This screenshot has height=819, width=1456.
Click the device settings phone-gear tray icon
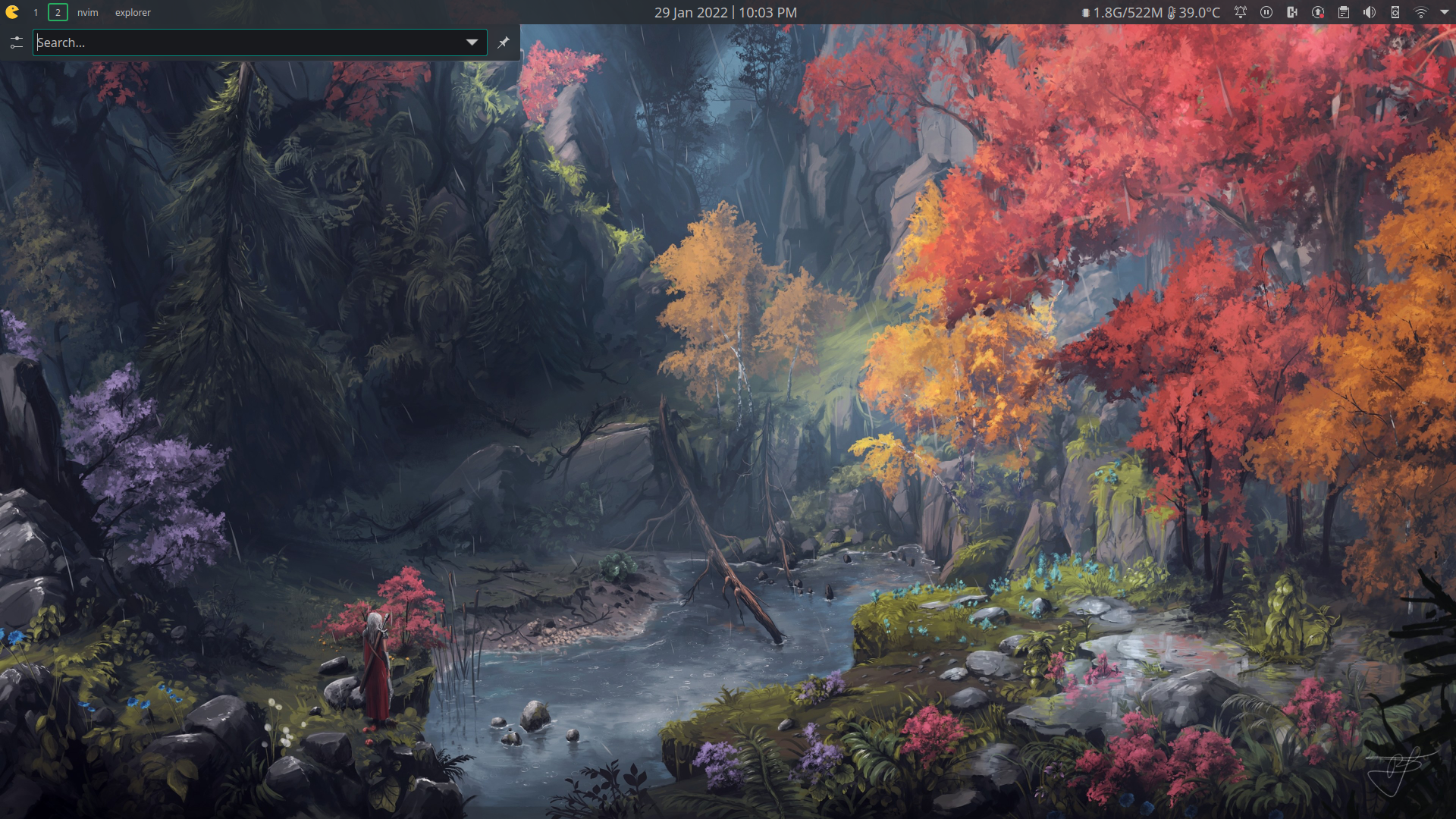coord(1395,12)
